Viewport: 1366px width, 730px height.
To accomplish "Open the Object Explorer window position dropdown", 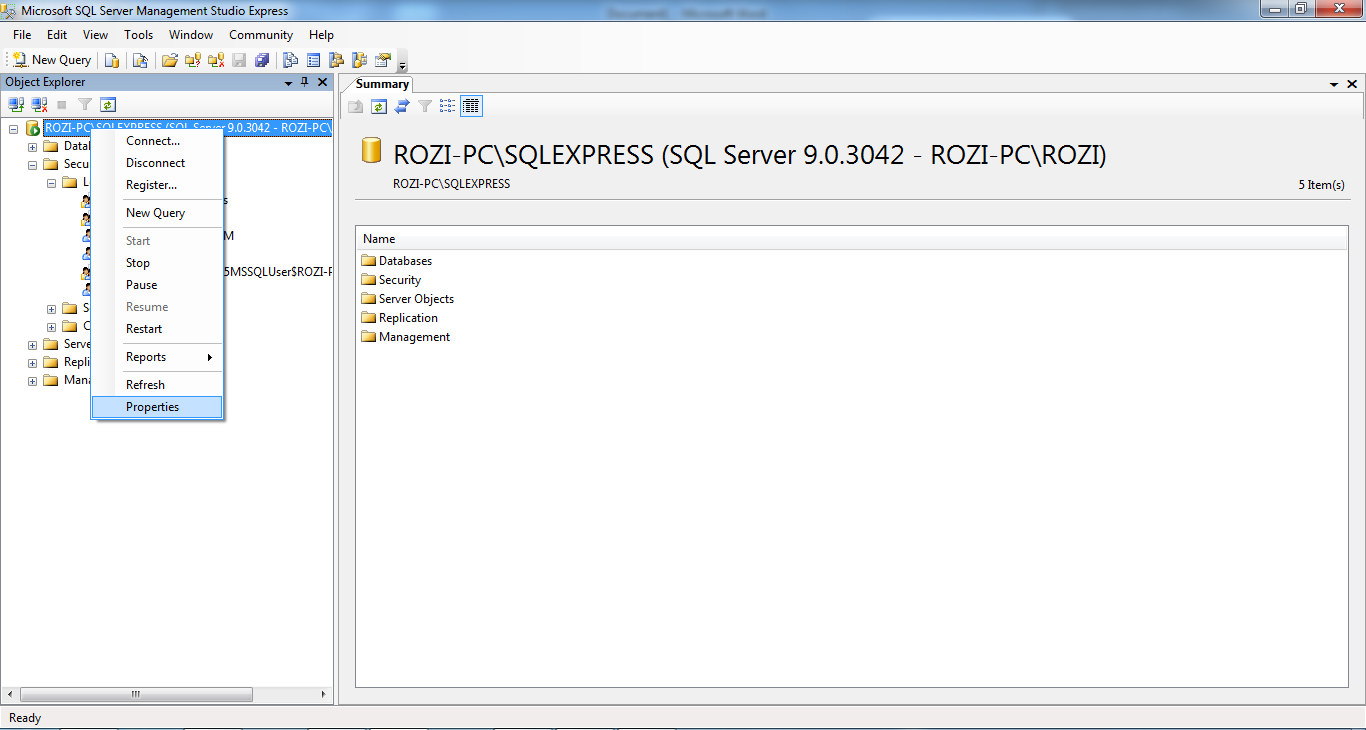I will click(x=288, y=83).
